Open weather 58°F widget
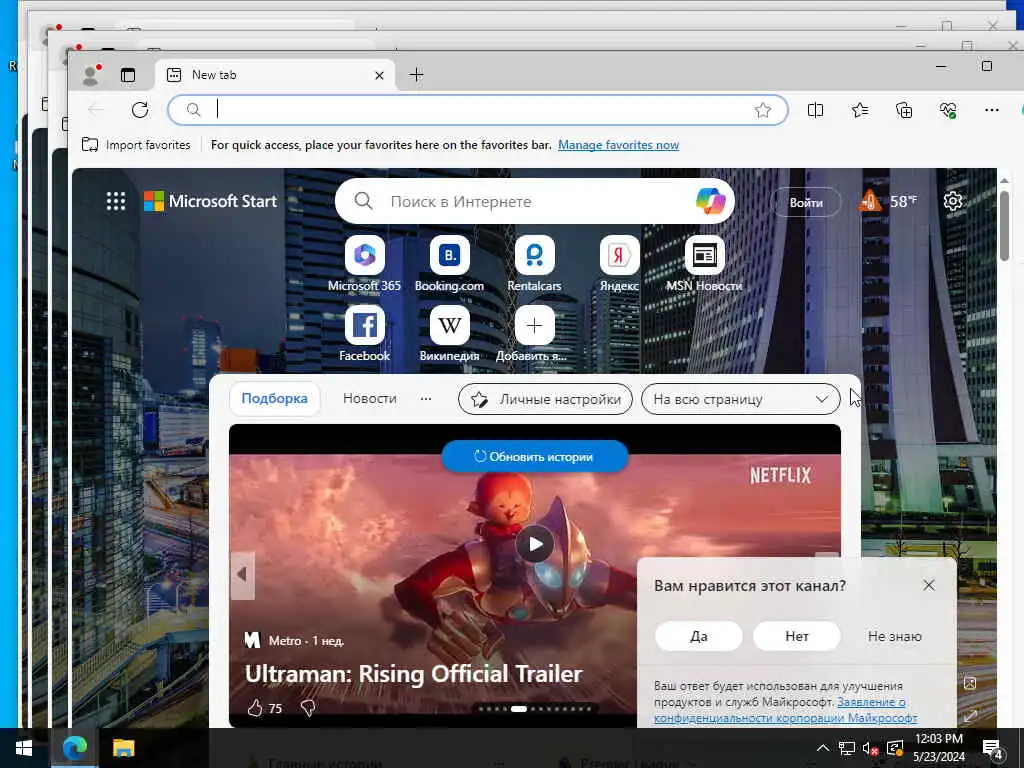This screenshot has width=1024, height=768. pos(888,201)
